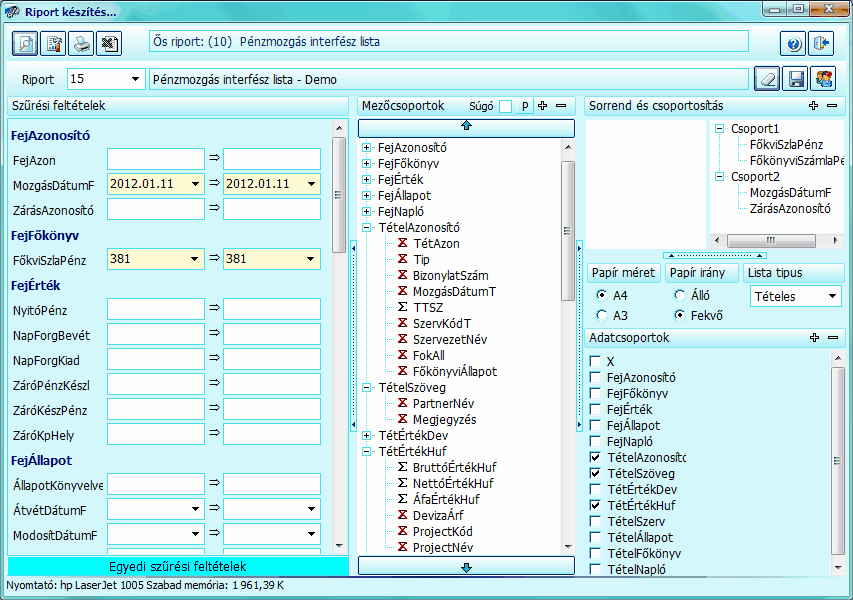853x600 pixels.
Task: Click crossed sigma icon beside DevizaÁrf
Action: coord(403,515)
